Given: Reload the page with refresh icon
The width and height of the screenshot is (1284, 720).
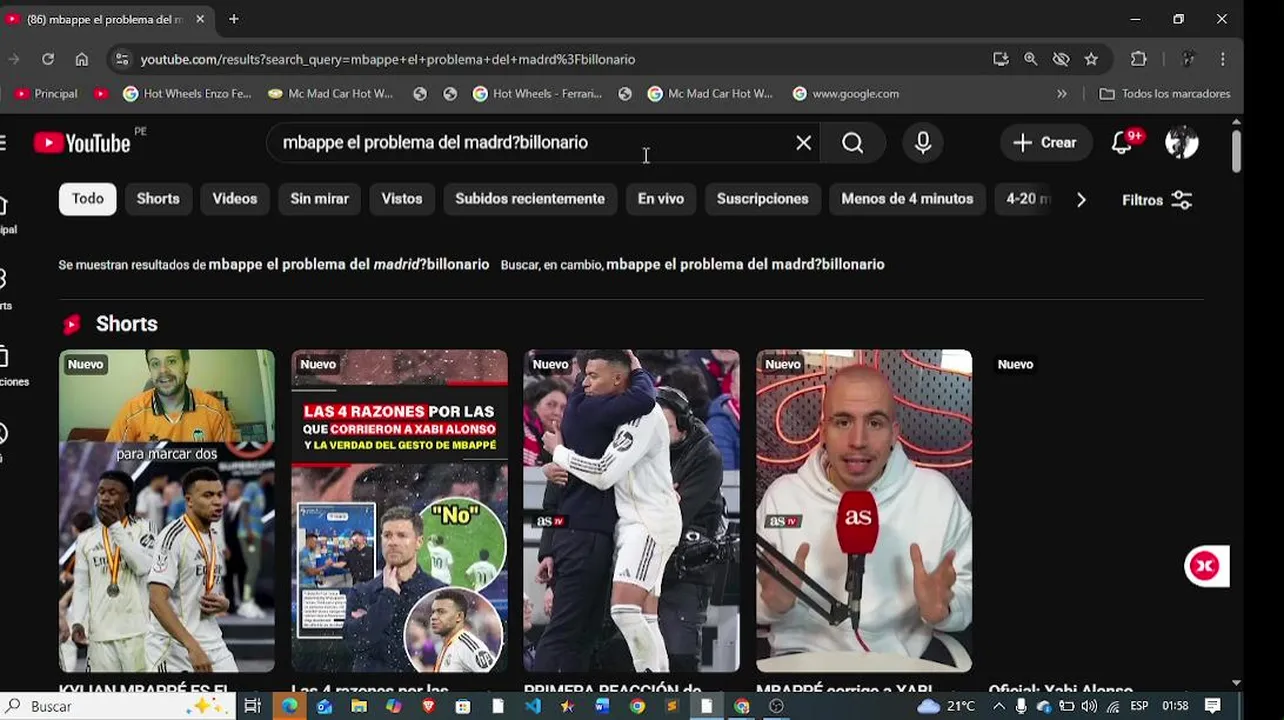Looking at the screenshot, I should click(47, 59).
